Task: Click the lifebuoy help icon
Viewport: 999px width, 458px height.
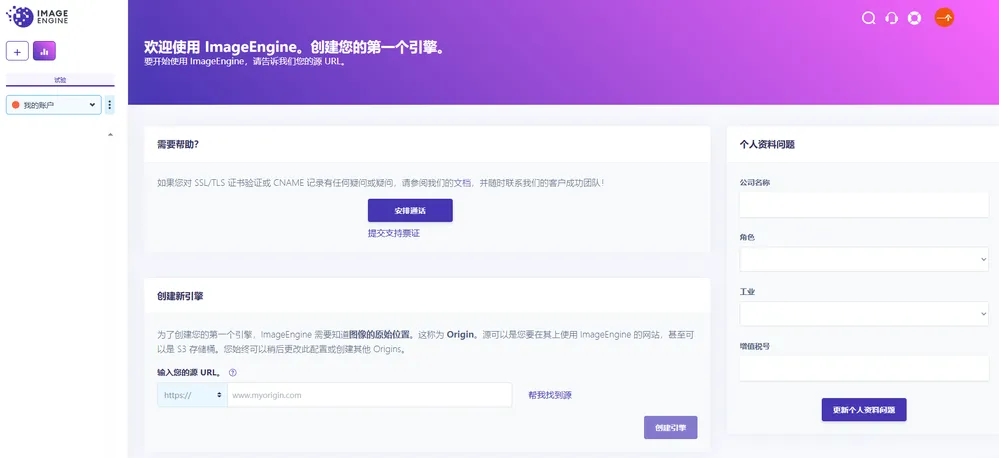Action: tap(914, 18)
